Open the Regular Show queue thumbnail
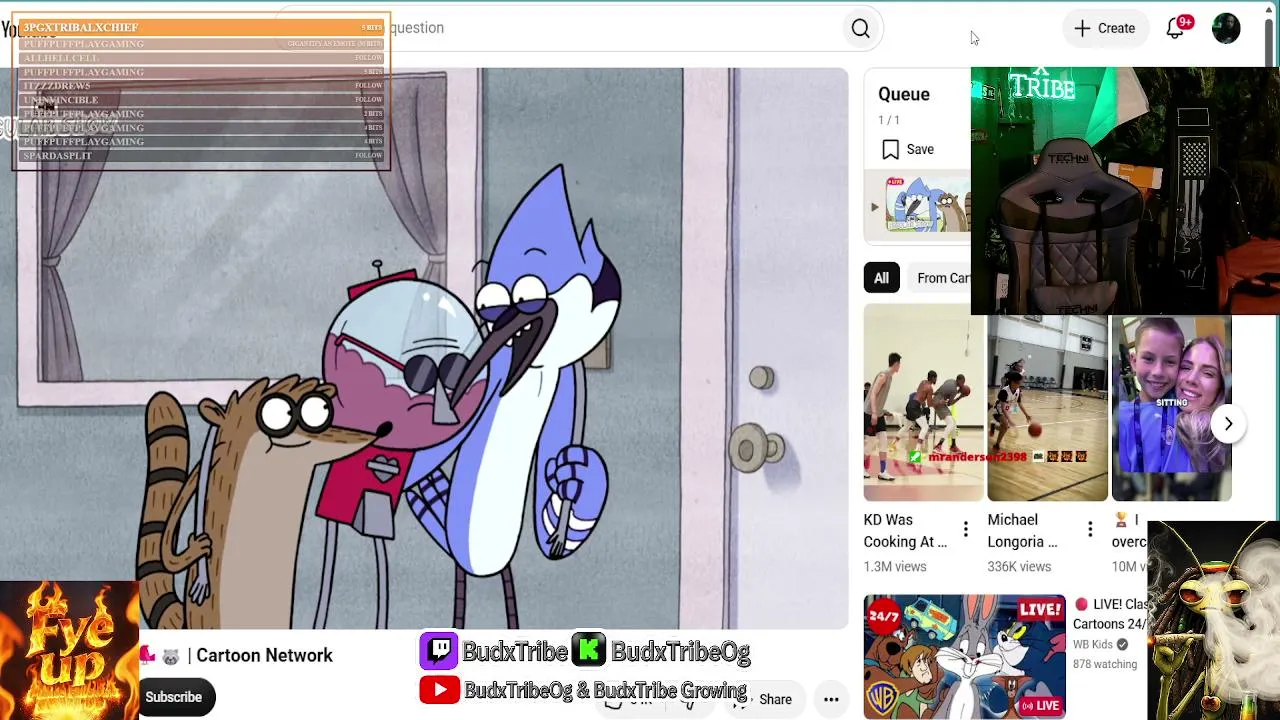This screenshot has width=1280, height=720. [x=927, y=206]
